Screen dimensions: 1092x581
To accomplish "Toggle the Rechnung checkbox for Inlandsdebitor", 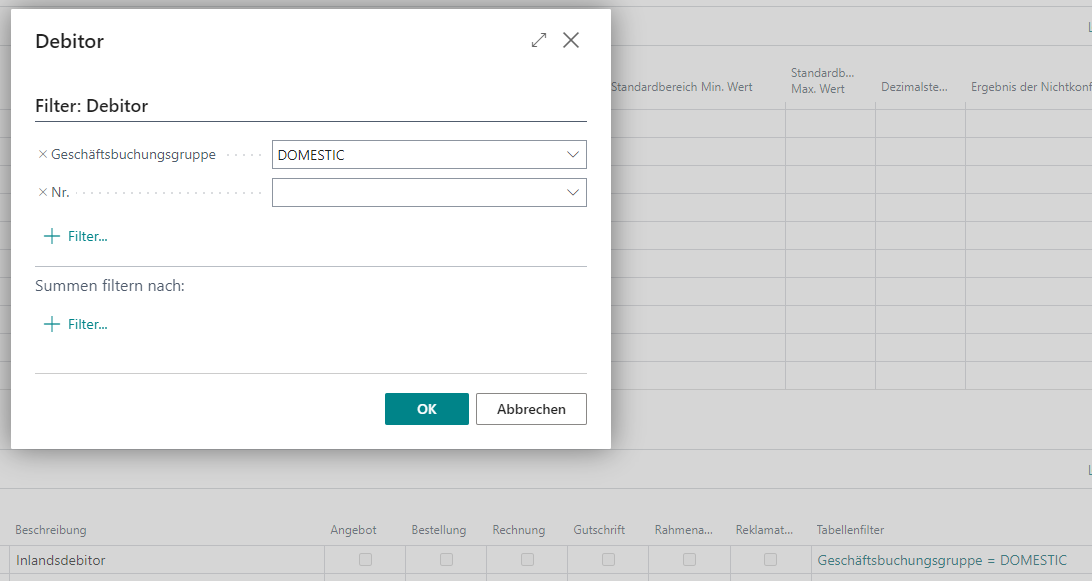I will click(x=527, y=560).
